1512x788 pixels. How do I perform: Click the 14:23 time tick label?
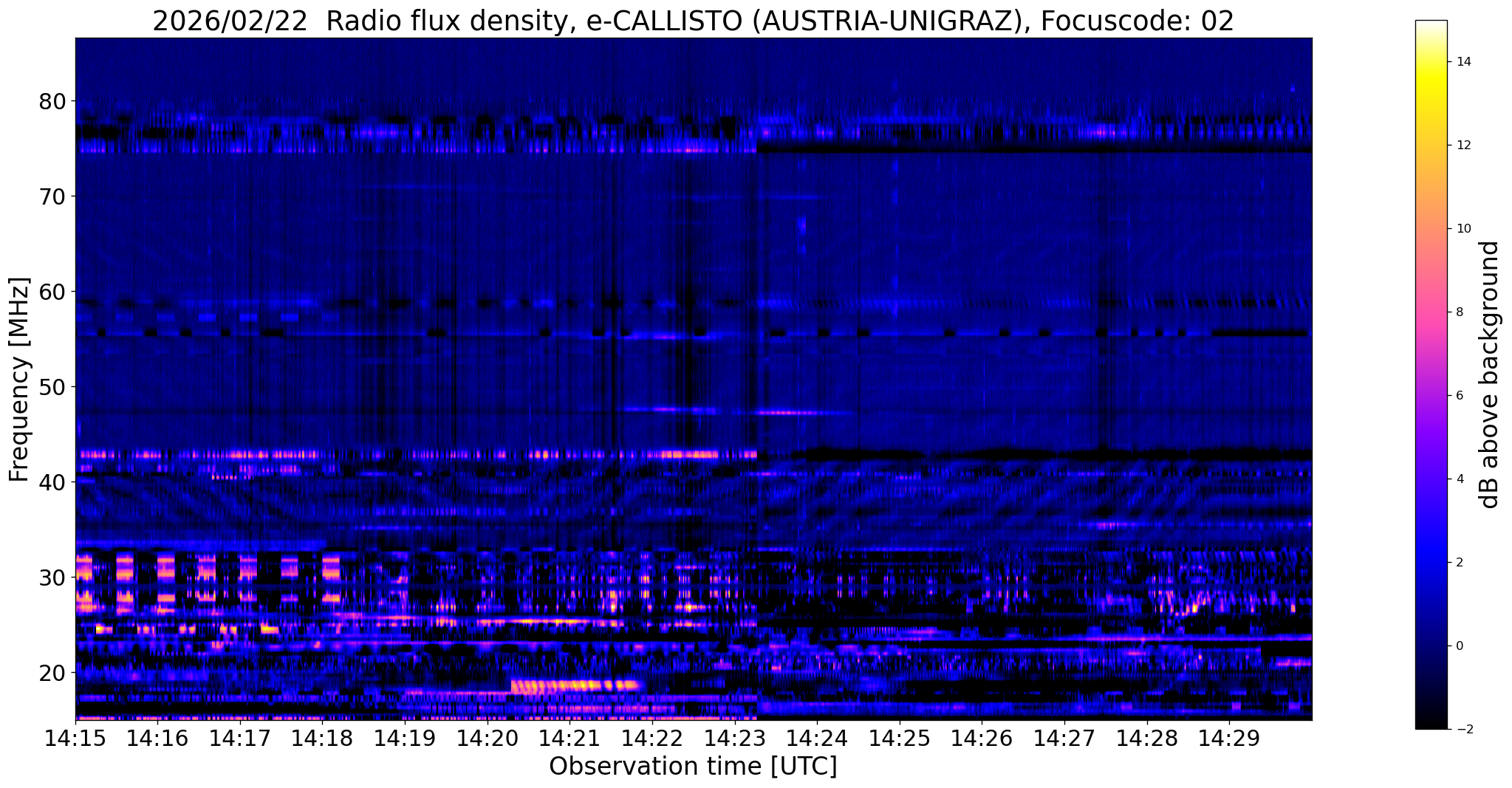(x=735, y=738)
